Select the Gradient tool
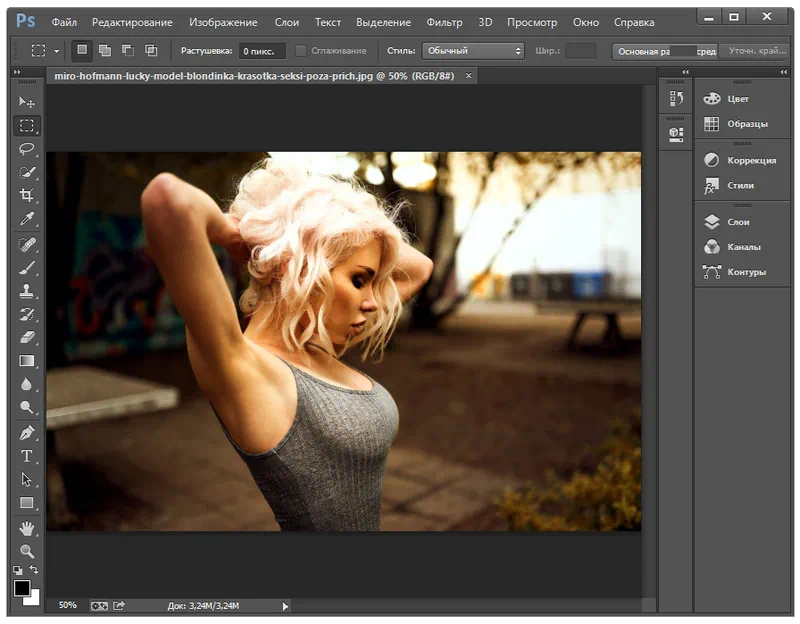800x624 pixels. (27, 361)
